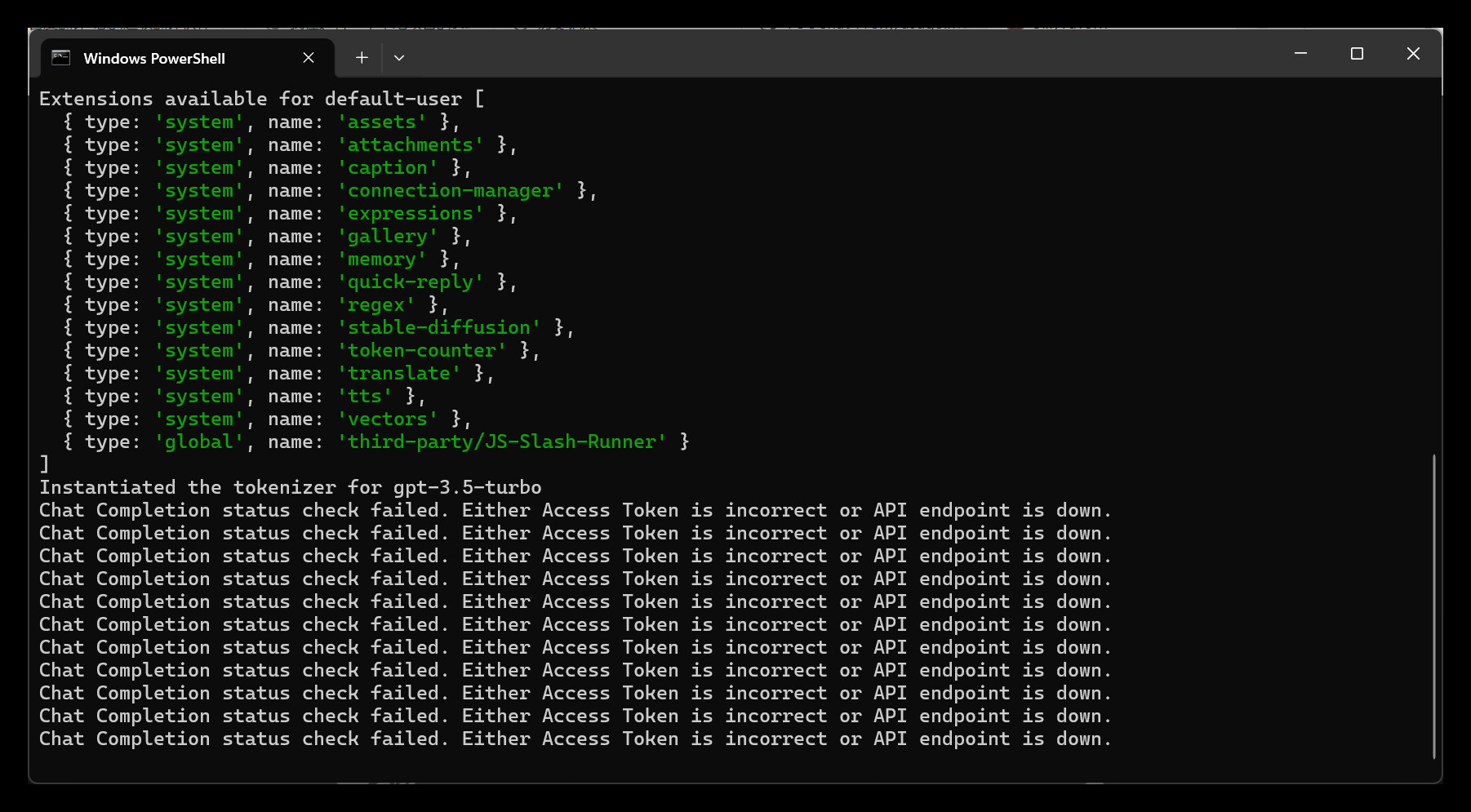This screenshot has height=812, width=1471.
Task: Click the 'attachments' extension name
Action: point(411,145)
